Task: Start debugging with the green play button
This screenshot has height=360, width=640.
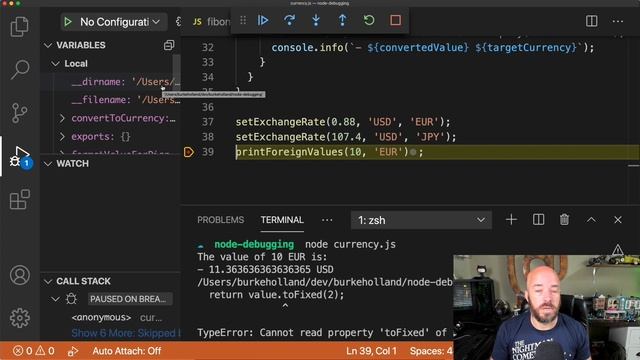Action: click(x=68, y=22)
